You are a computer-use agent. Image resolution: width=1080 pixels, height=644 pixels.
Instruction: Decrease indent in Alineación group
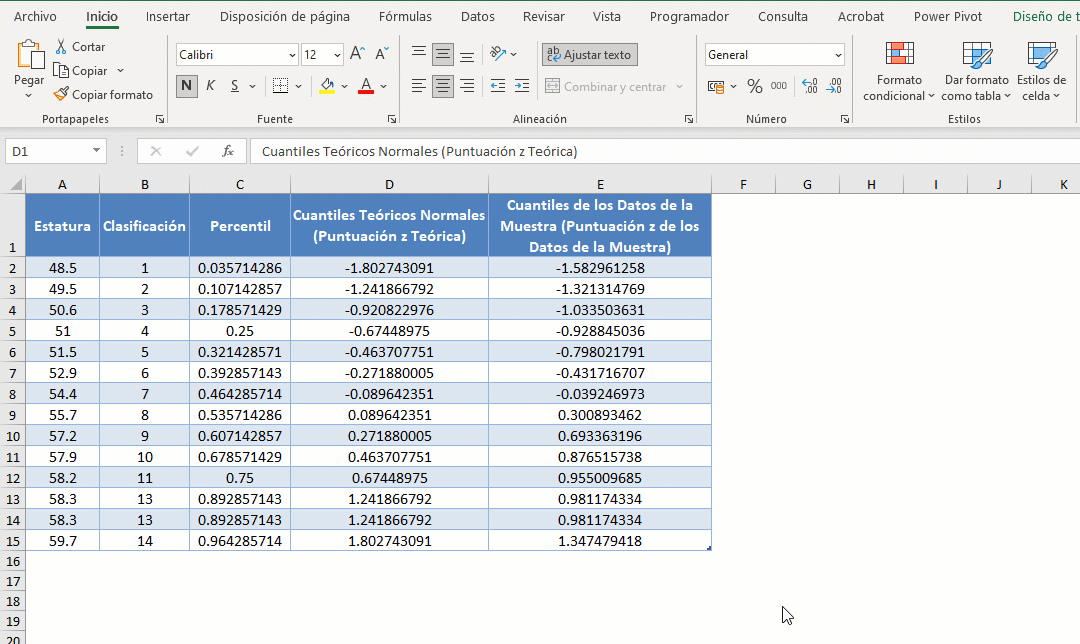pyautogui.click(x=497, y=86)
